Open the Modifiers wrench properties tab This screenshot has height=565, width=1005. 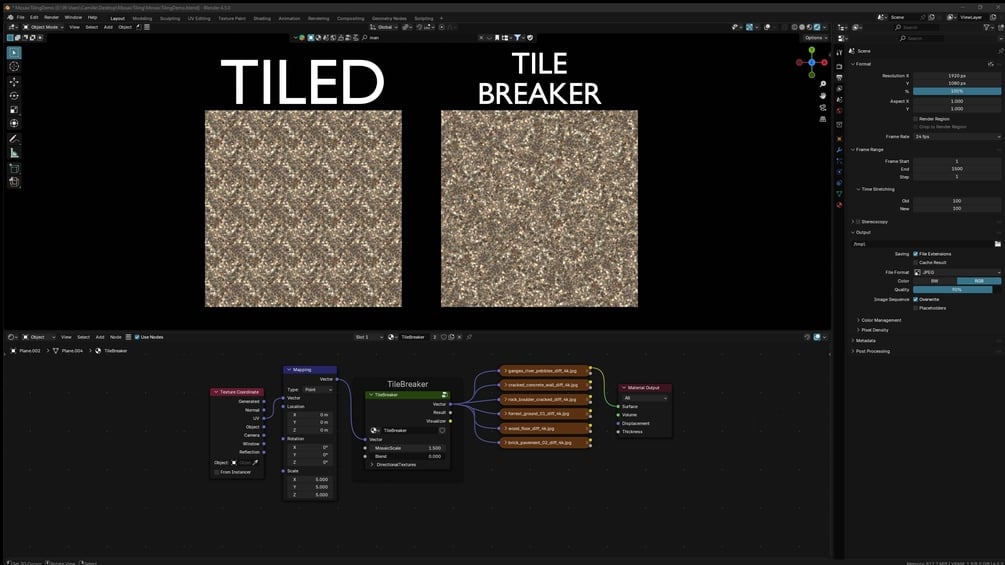tap(839, 150)
